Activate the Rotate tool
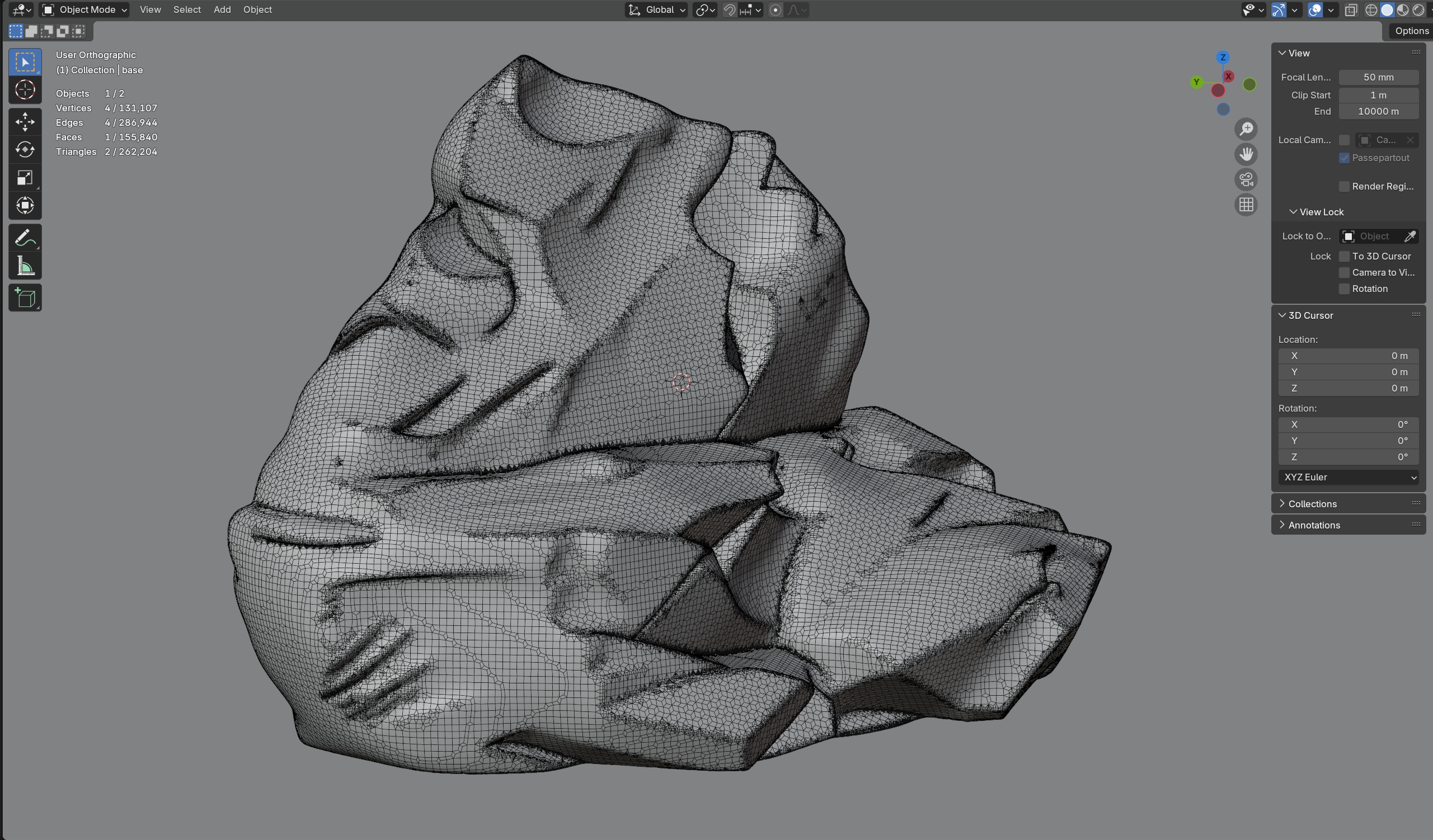The height and width of the screenshot is (840, 1433). coord(25,149)
